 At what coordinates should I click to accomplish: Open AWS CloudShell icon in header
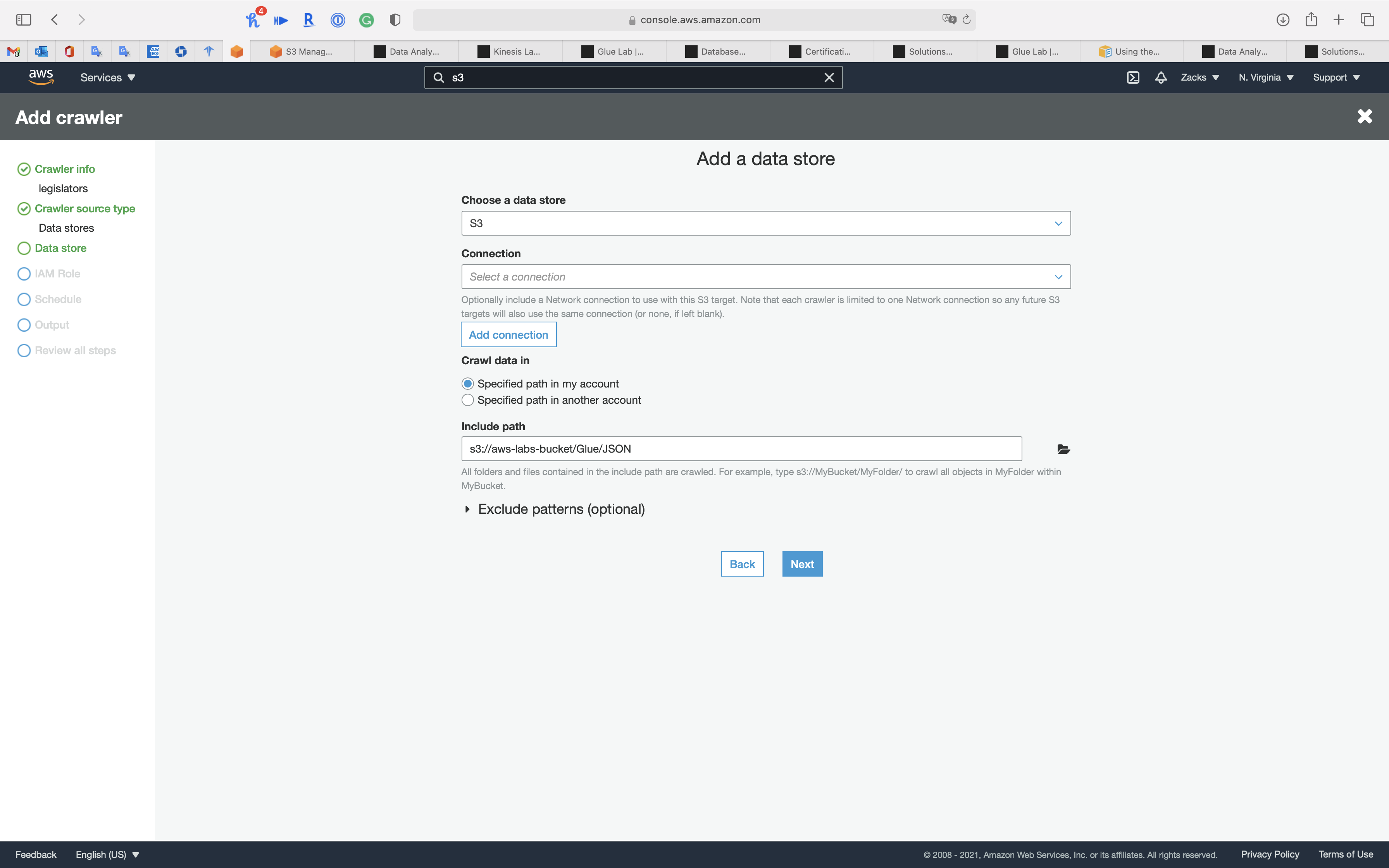(x=1132, y=77)
